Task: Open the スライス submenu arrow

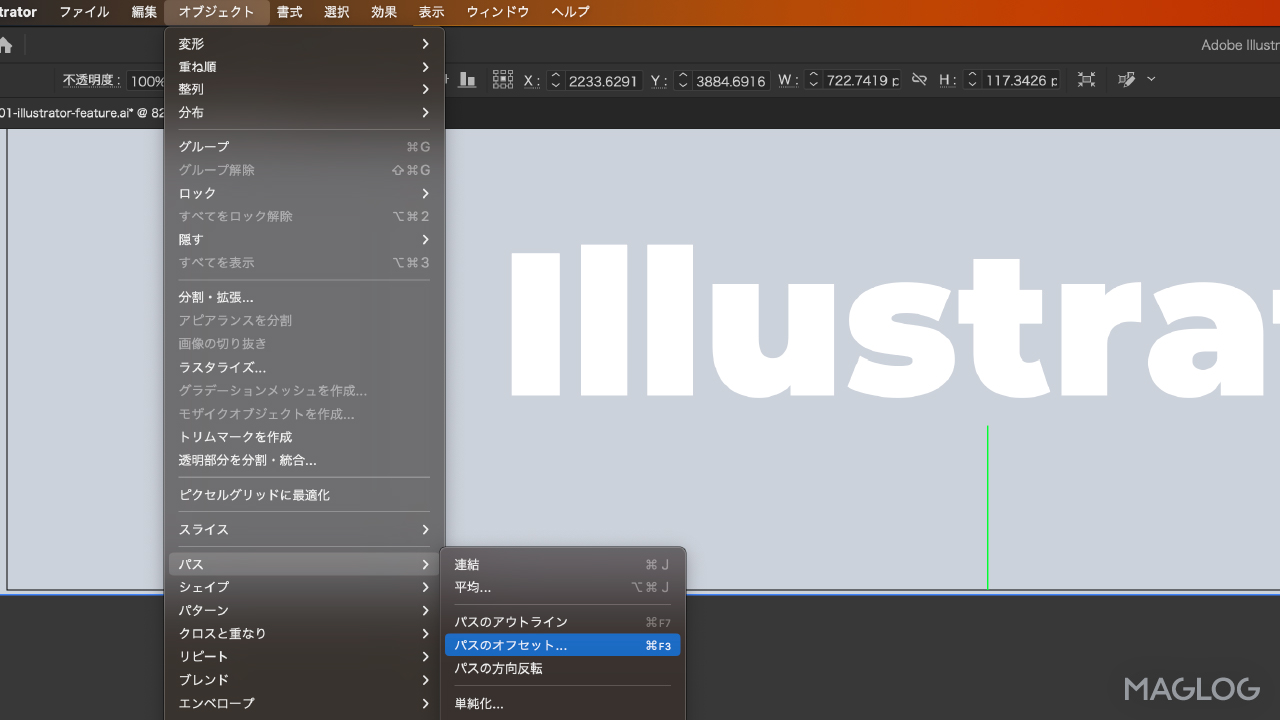Action: coord(425,530)
